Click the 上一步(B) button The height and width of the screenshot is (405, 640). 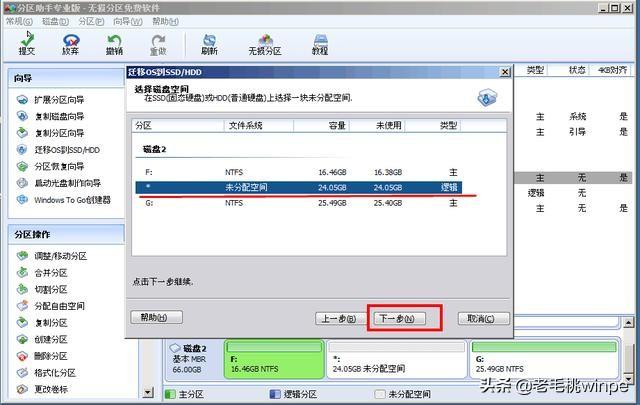pyautogui.click(x=340, y=318)
